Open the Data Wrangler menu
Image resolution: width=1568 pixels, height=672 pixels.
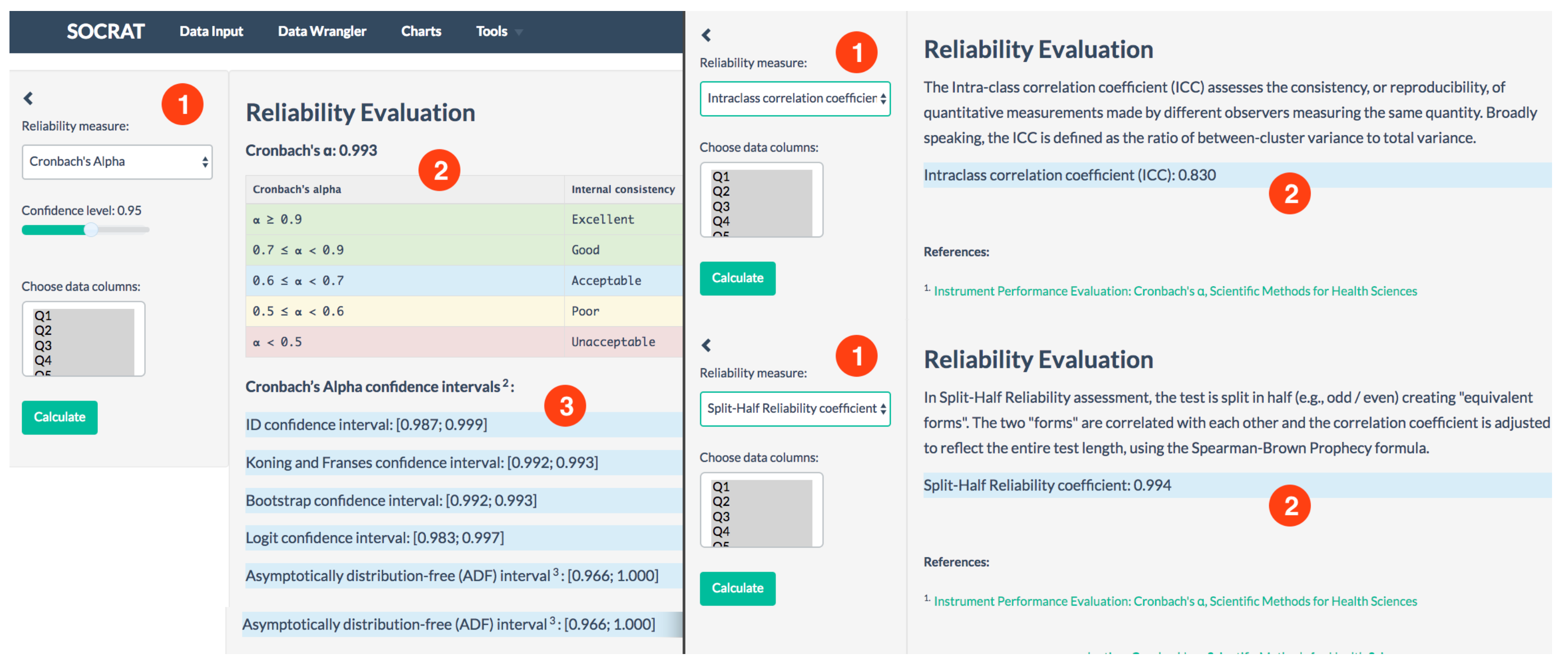point(321,31)
